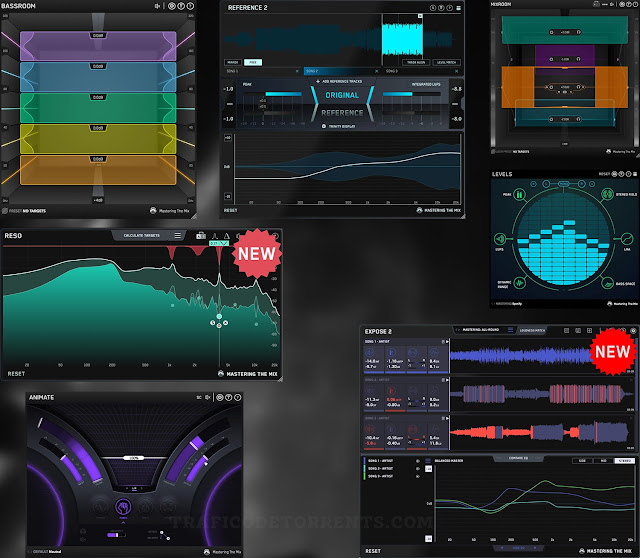Open the hamburger menu in Reso header
640x558 pixels.
[x=178, y=236]
